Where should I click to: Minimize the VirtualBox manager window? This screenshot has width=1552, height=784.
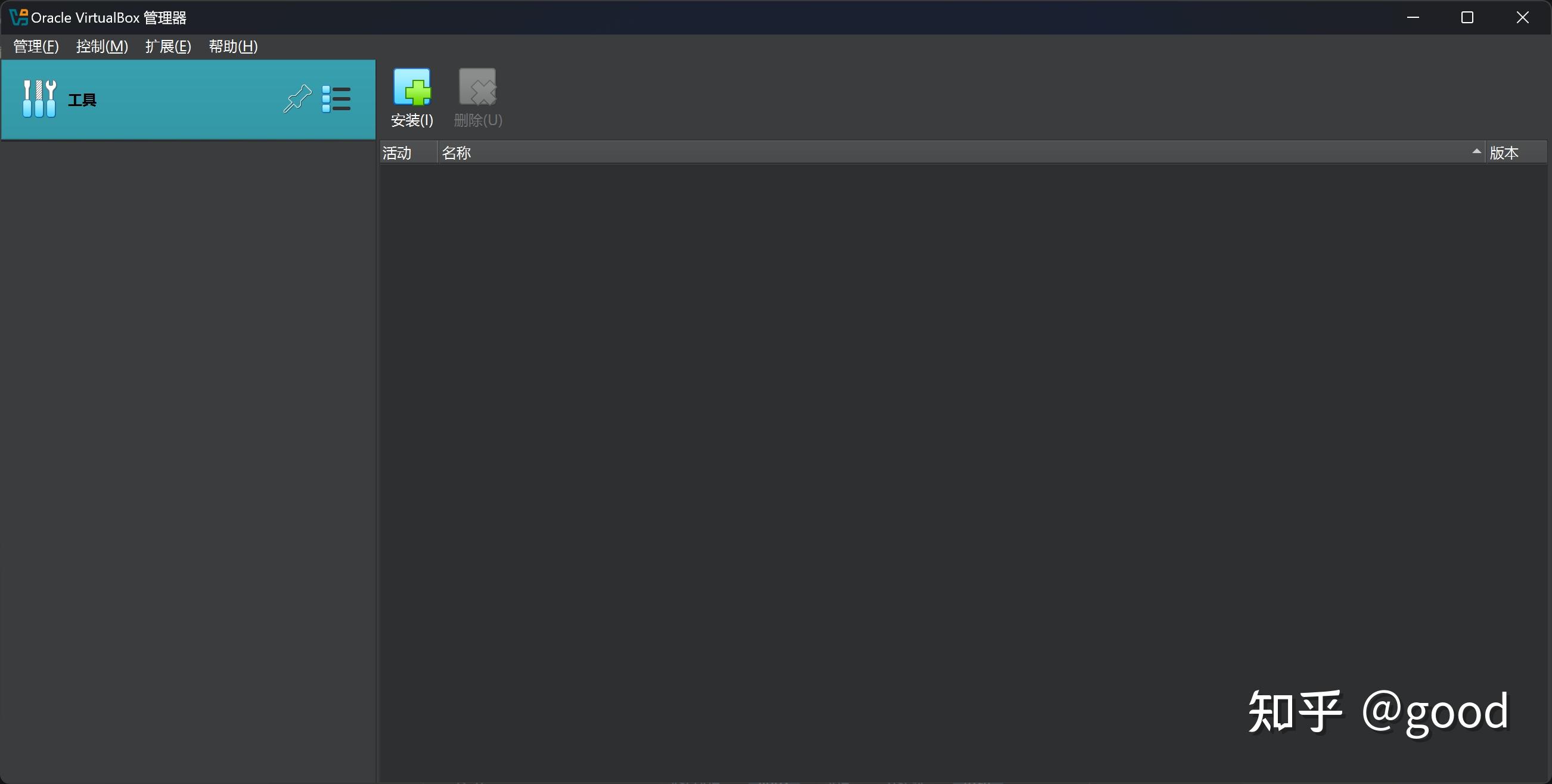[x=1413, y=17]
